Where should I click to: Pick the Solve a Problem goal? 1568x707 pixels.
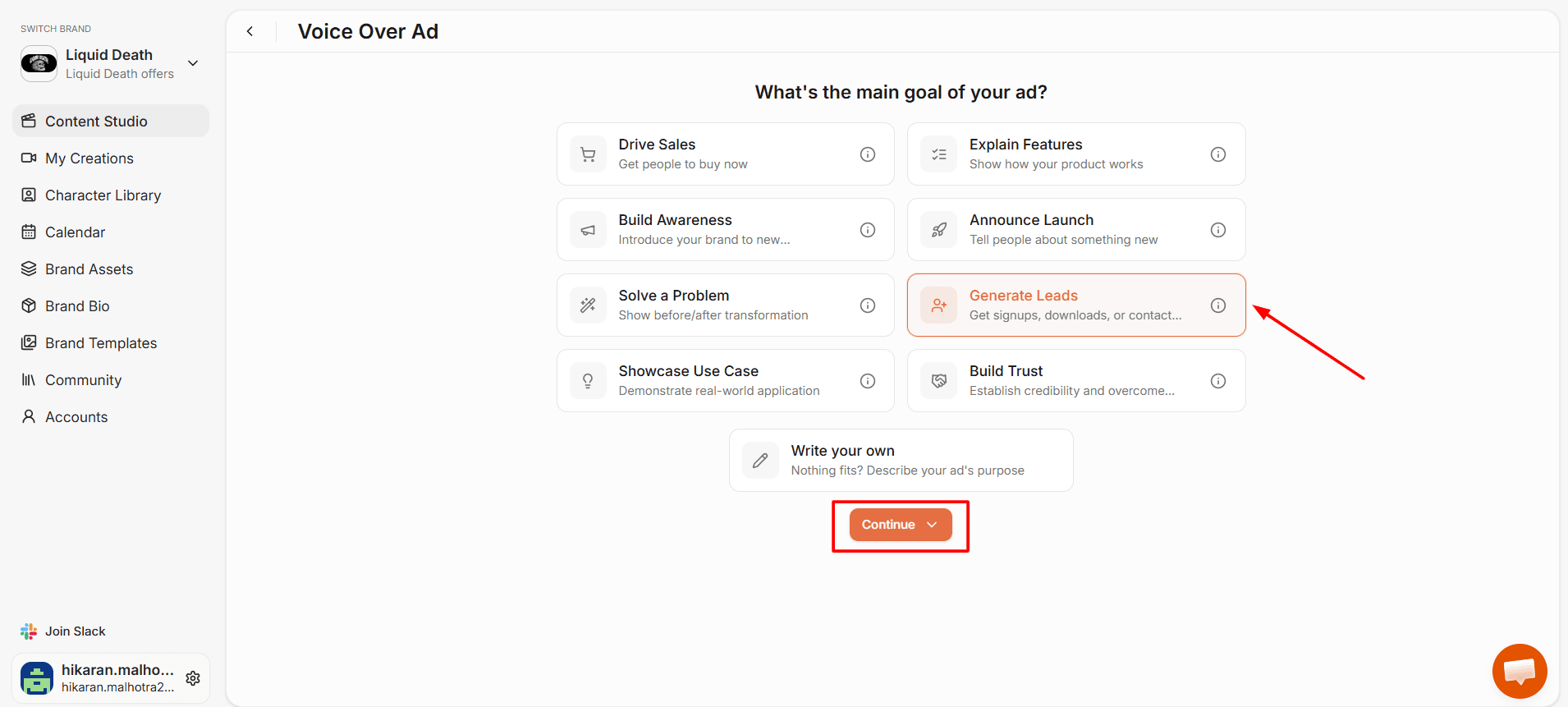(725, 305)
